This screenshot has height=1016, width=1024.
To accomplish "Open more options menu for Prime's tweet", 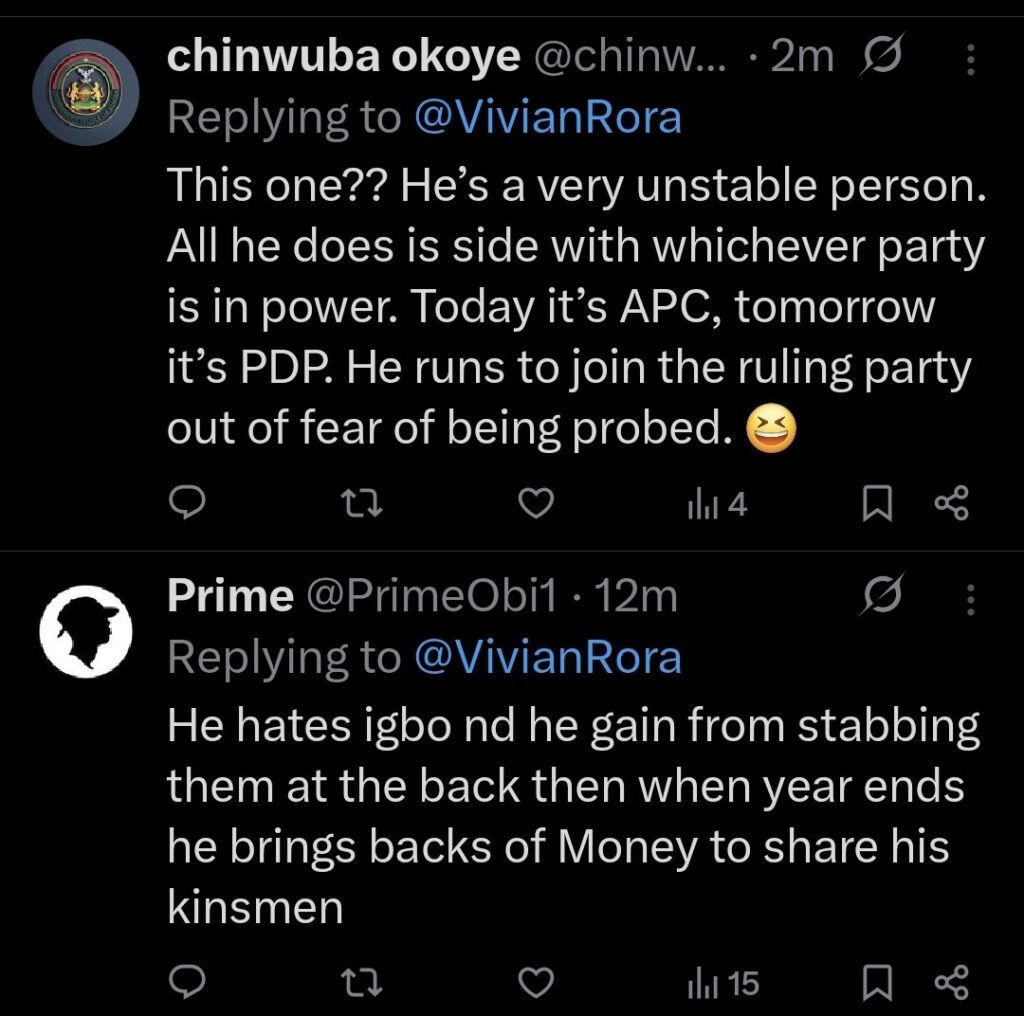I will pyautogui.click(x=967, y=600).
